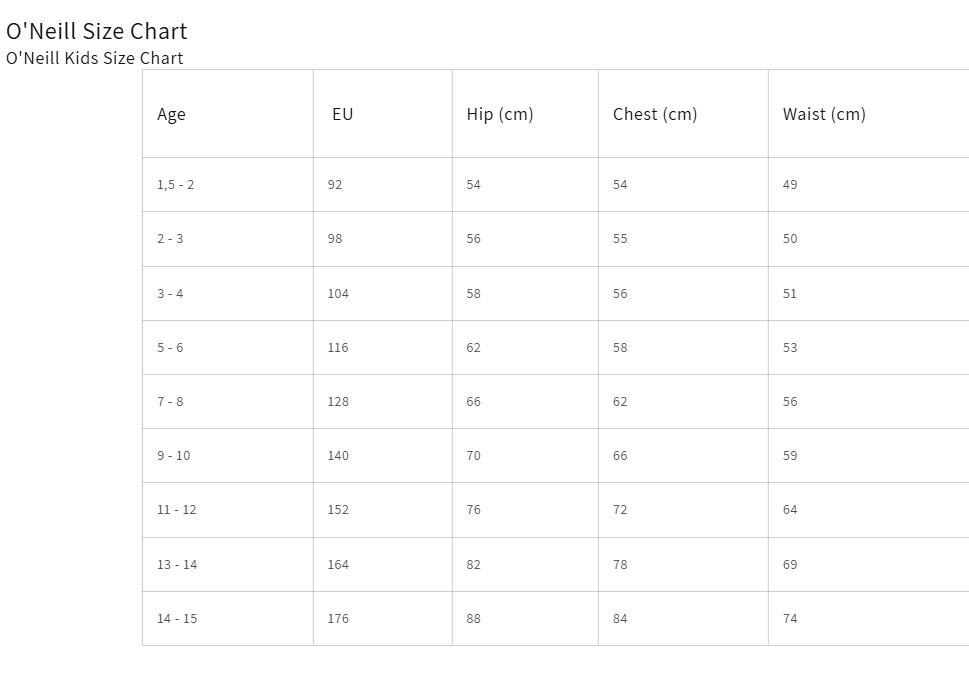Viewport: 969px width, 686px height.
Task: Select the EU size 176 cell
Action: 383,619
